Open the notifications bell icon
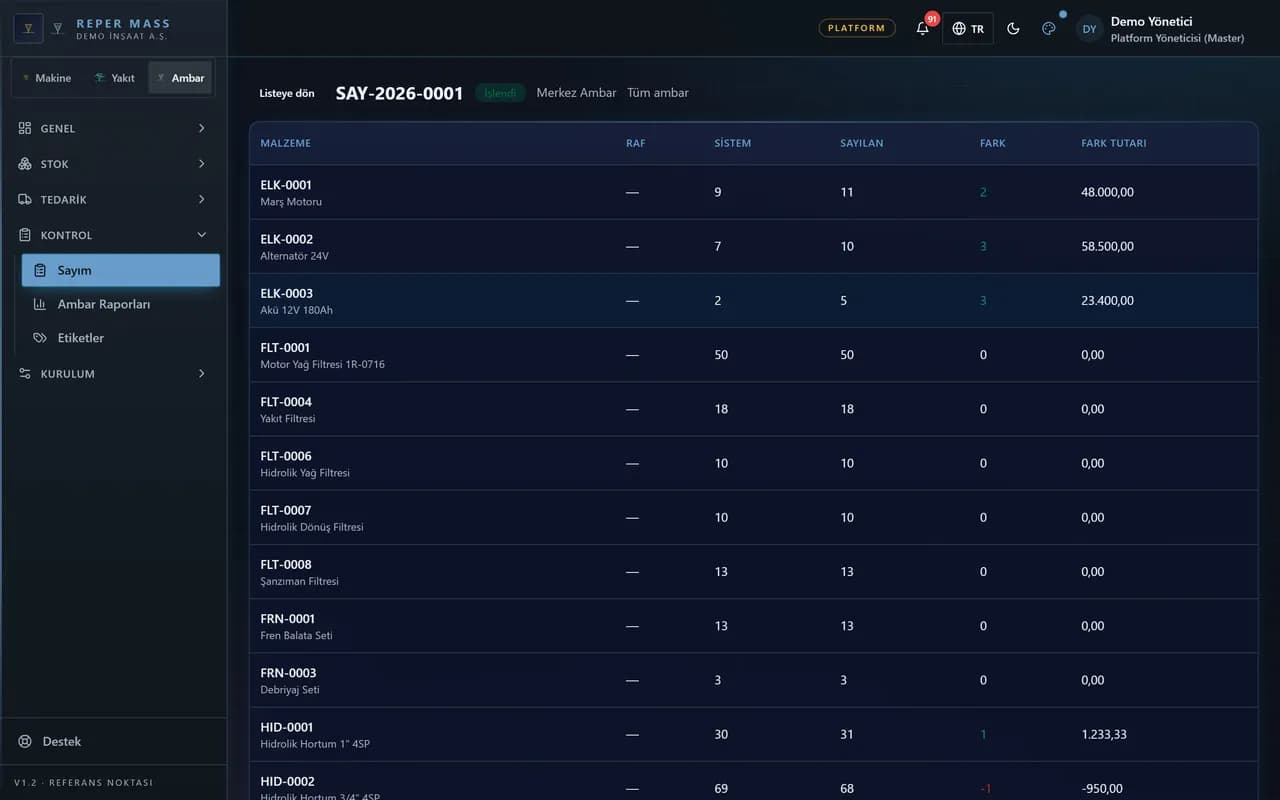The height and width of the screenshot is (800, 1280). pyautogui.click(x=923, y=29)
